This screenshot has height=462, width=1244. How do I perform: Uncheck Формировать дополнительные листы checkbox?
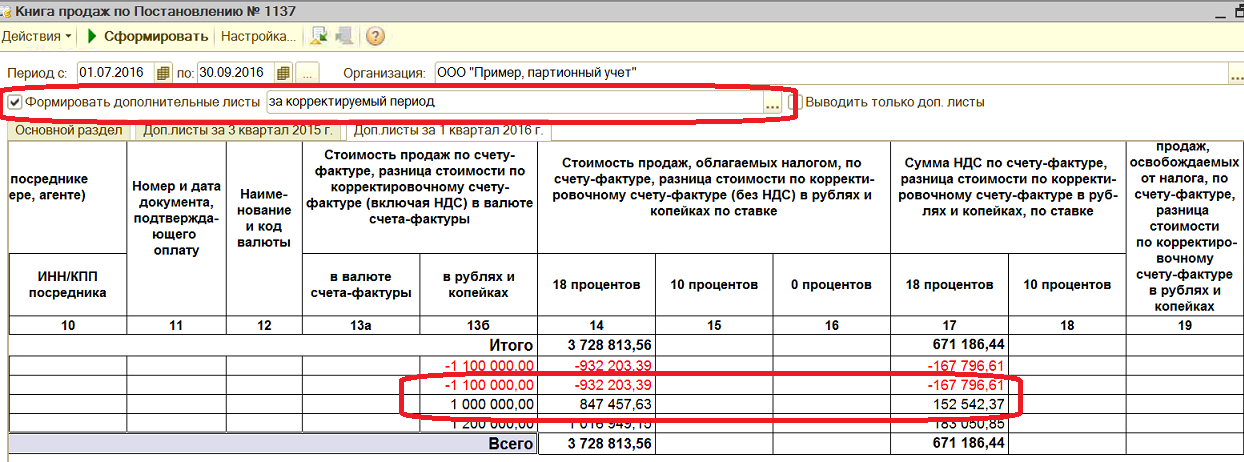15,102
